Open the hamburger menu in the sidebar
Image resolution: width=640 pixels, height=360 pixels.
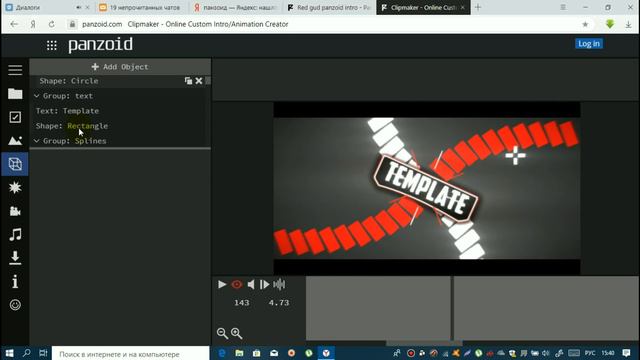coord(15,70)
